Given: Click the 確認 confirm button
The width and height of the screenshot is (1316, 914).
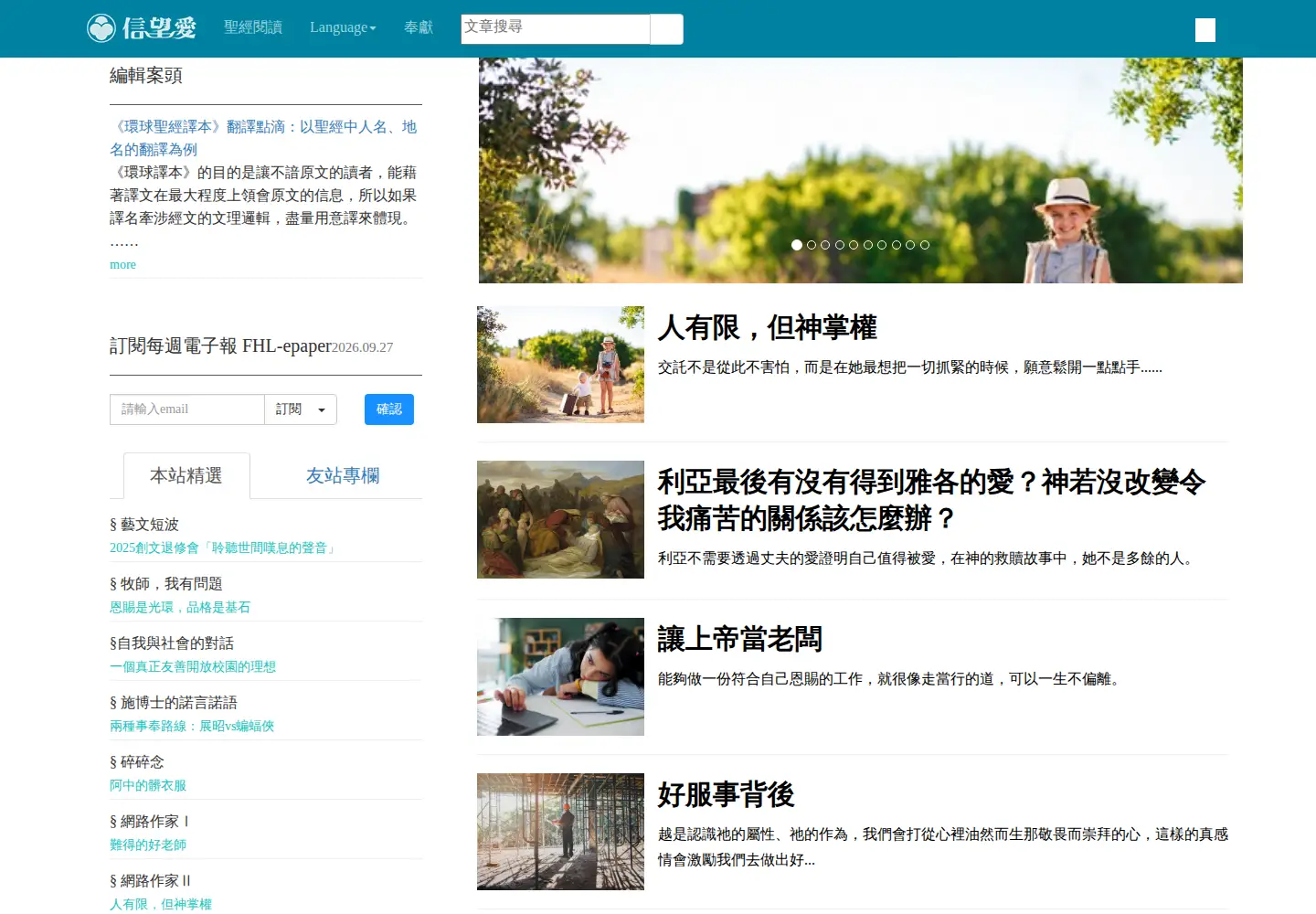Looking at the screenshot, I should pyautogui.click(x=389, y=409).
